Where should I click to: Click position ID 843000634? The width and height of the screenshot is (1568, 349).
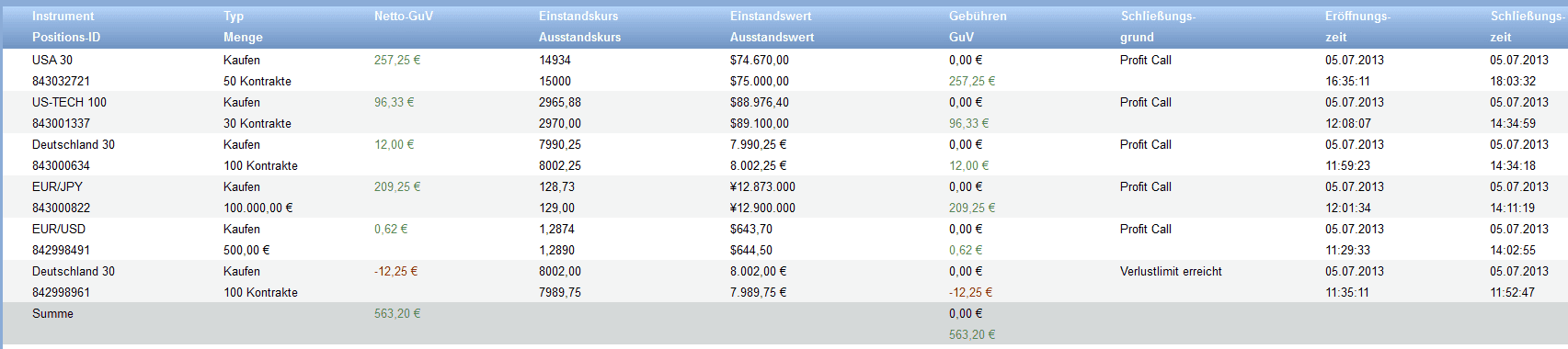(x=61, y=165)
